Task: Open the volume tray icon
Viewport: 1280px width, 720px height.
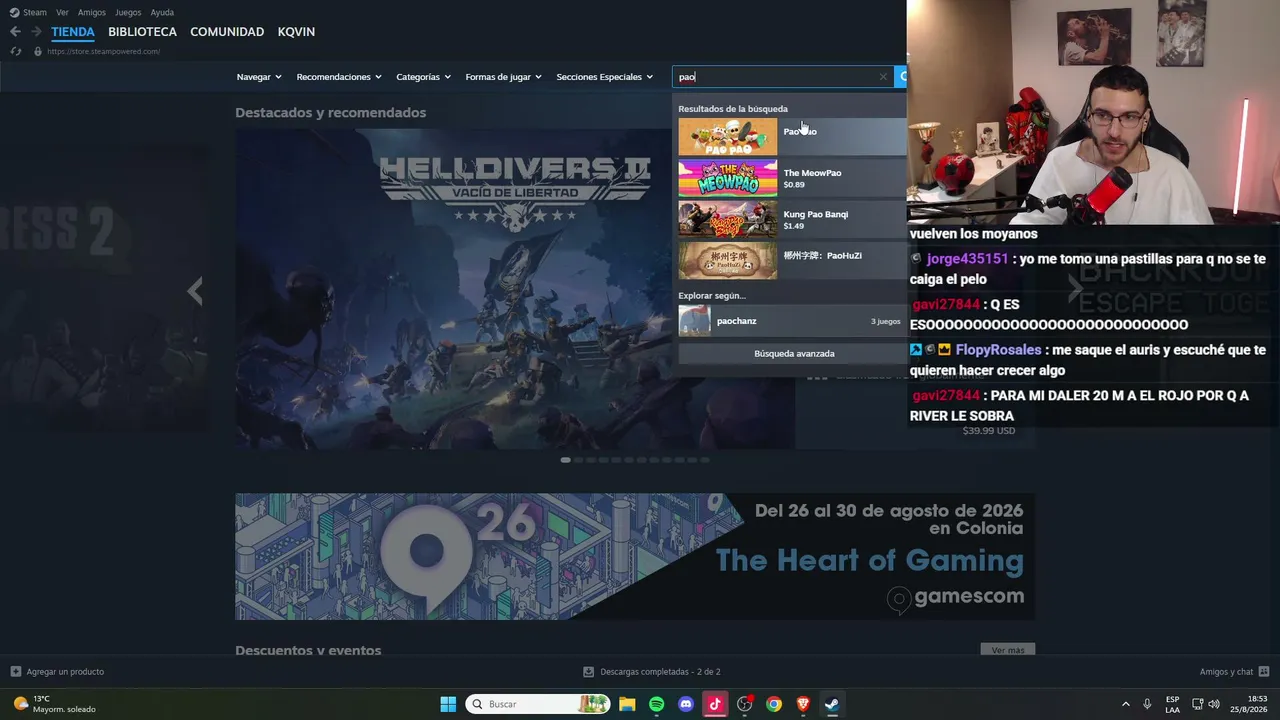Action: [x=1214, y=704]
